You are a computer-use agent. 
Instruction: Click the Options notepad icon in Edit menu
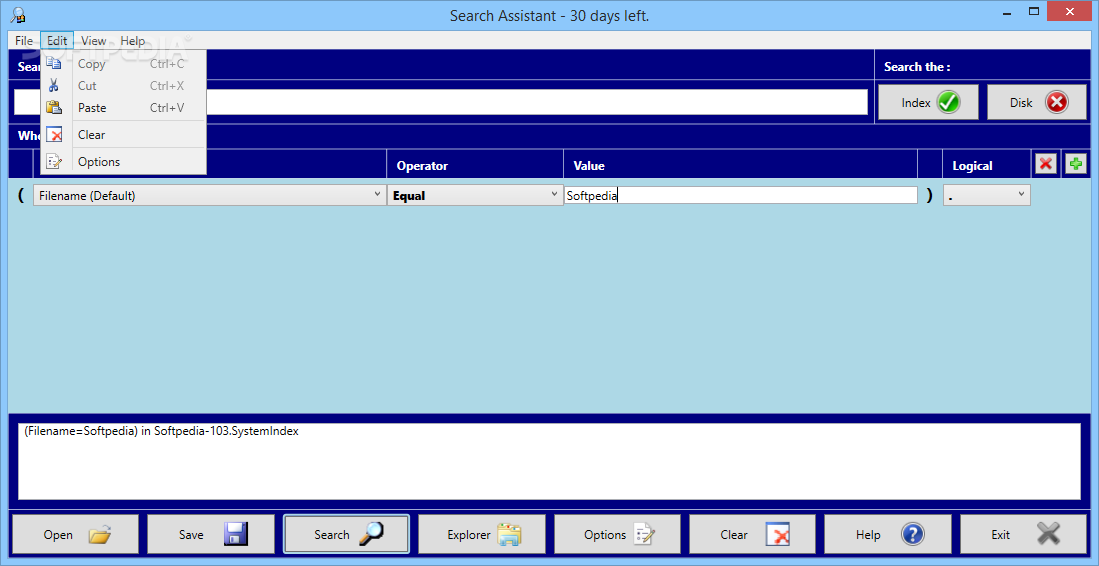54,162
